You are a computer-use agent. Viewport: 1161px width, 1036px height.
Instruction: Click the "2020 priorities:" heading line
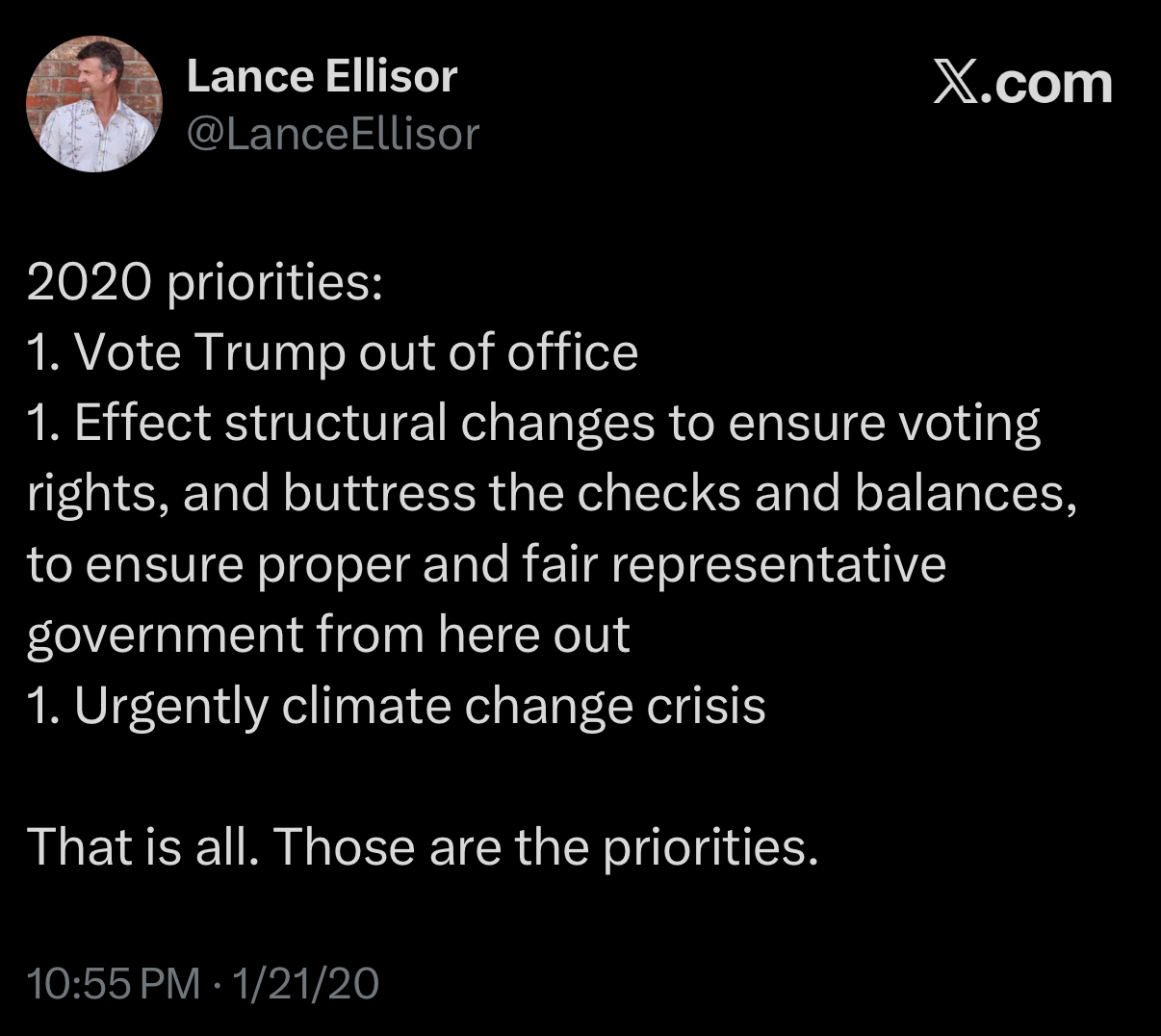pos(205,283)
